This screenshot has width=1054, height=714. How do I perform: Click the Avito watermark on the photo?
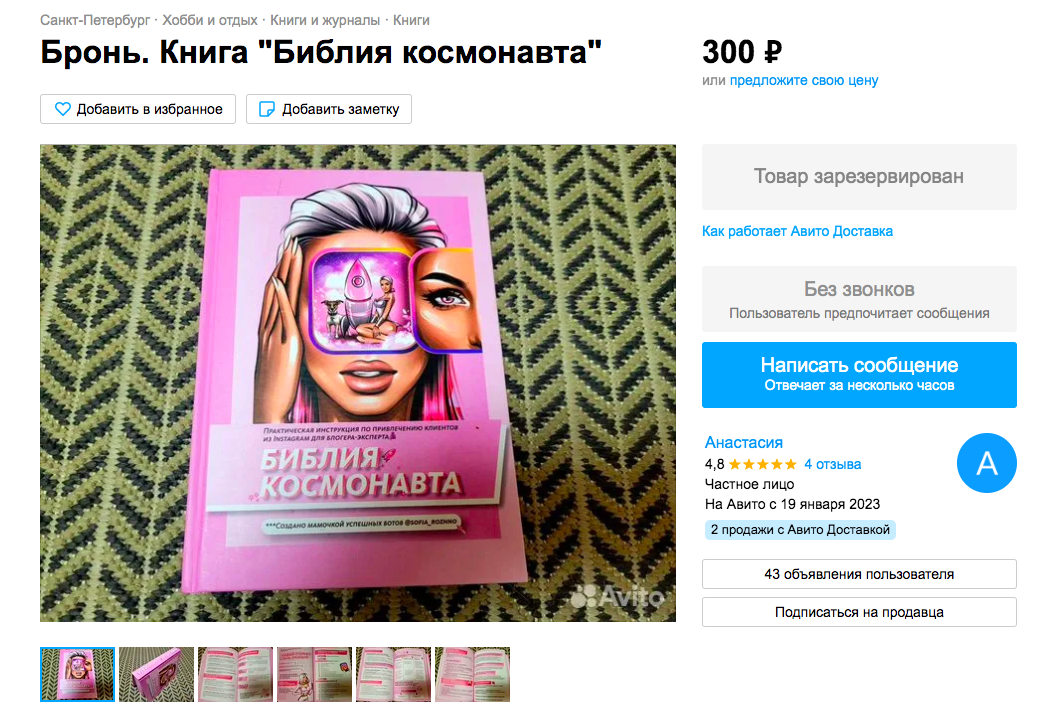point(616,596)
